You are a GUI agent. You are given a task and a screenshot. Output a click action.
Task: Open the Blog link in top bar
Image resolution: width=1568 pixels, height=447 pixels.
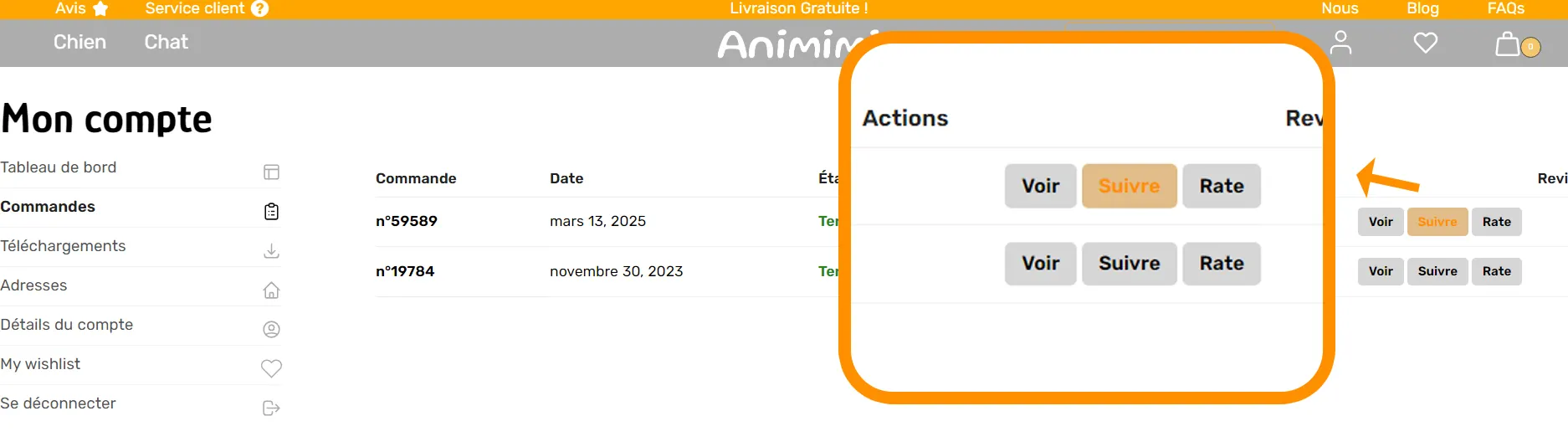(1422, 8)
